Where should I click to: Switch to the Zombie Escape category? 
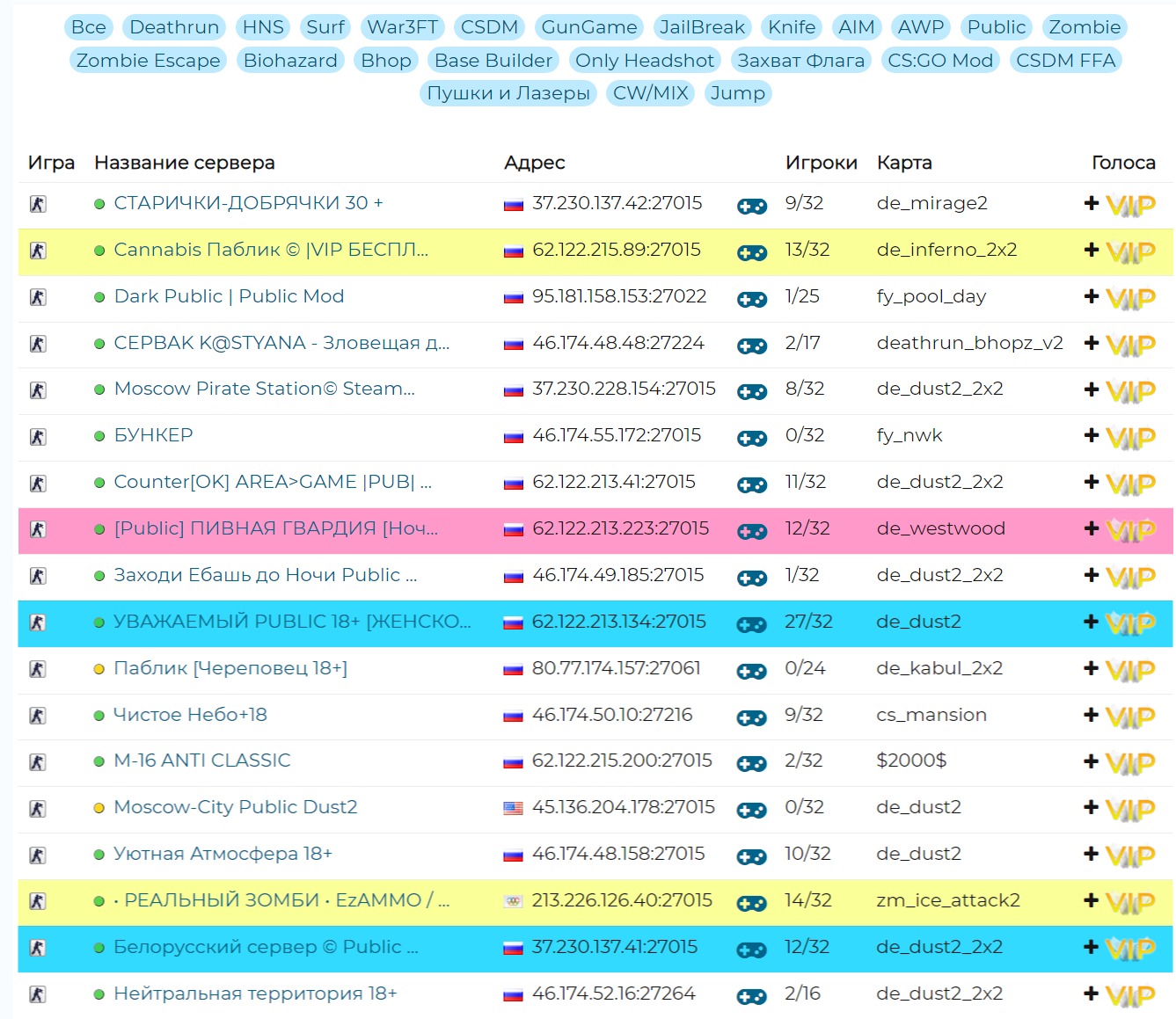pyautogui.click(x=148, y=61)
